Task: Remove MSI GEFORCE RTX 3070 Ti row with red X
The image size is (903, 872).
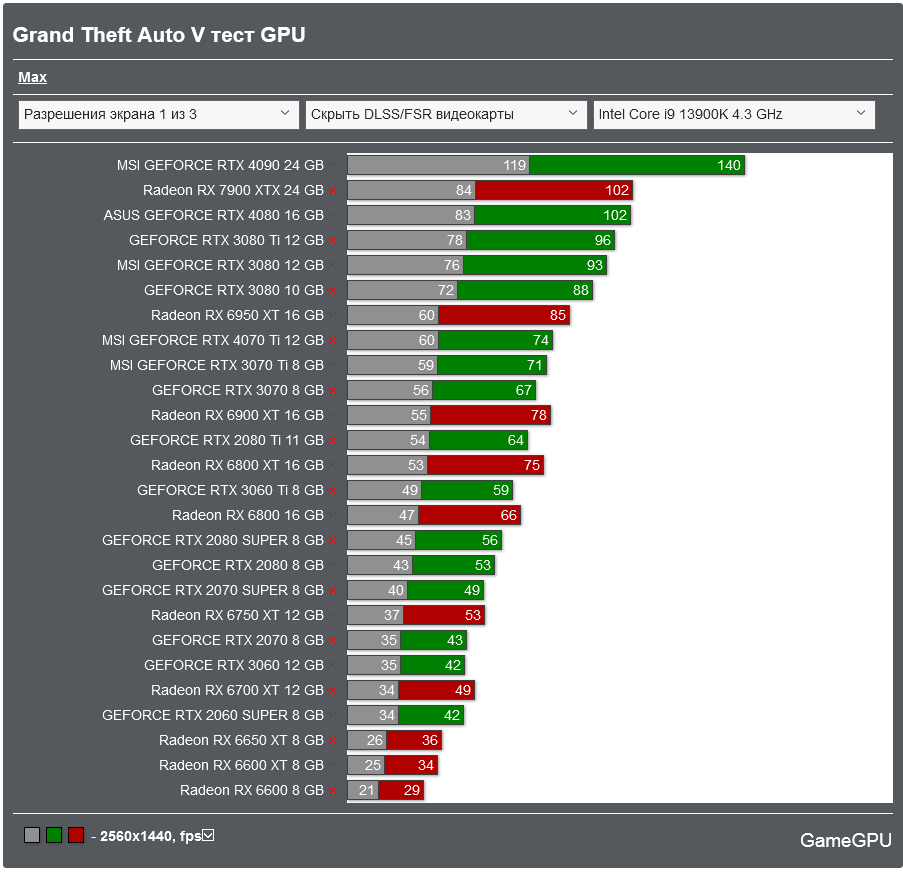Action: (x=333, y=366)
